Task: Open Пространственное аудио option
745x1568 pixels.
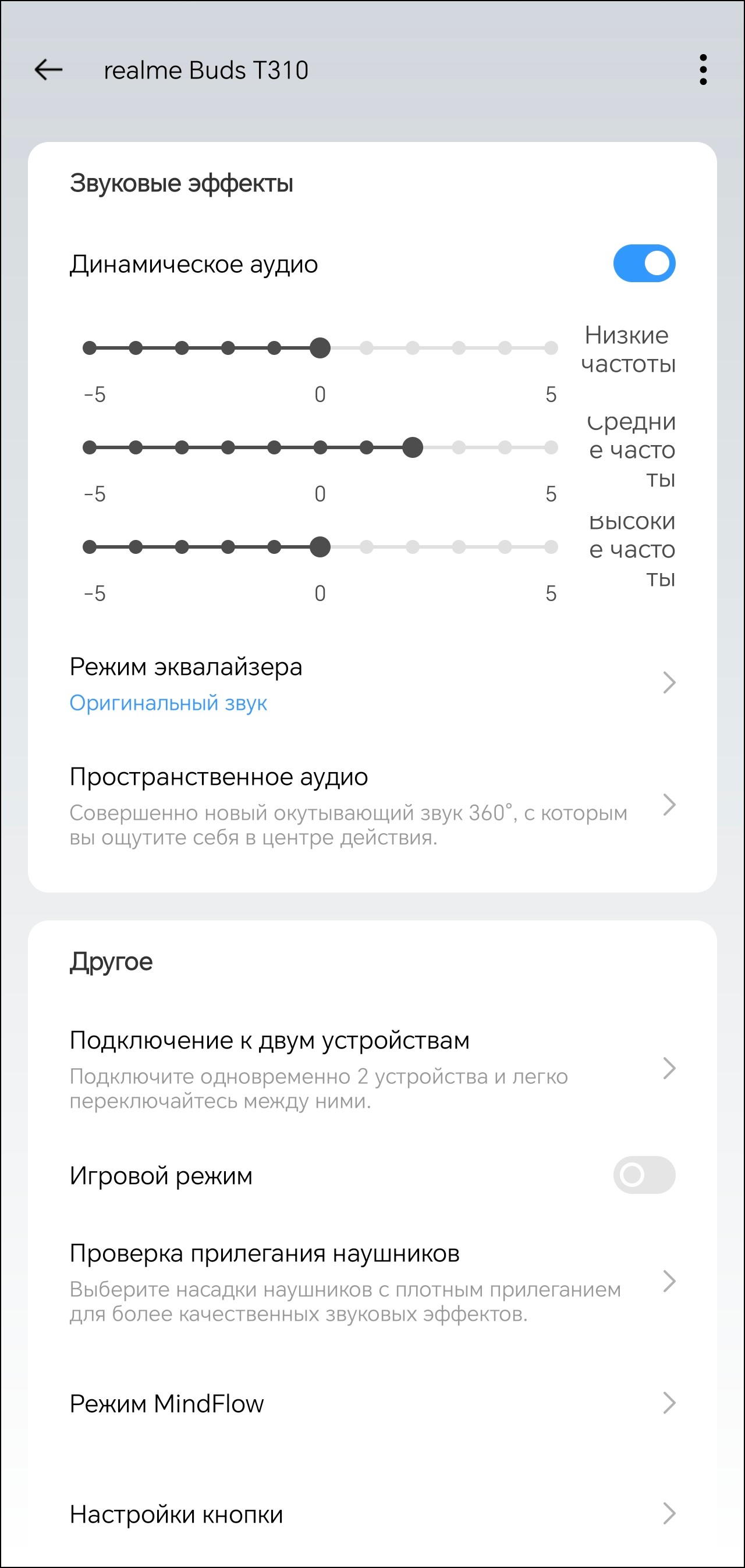Action: pos(219,777)
